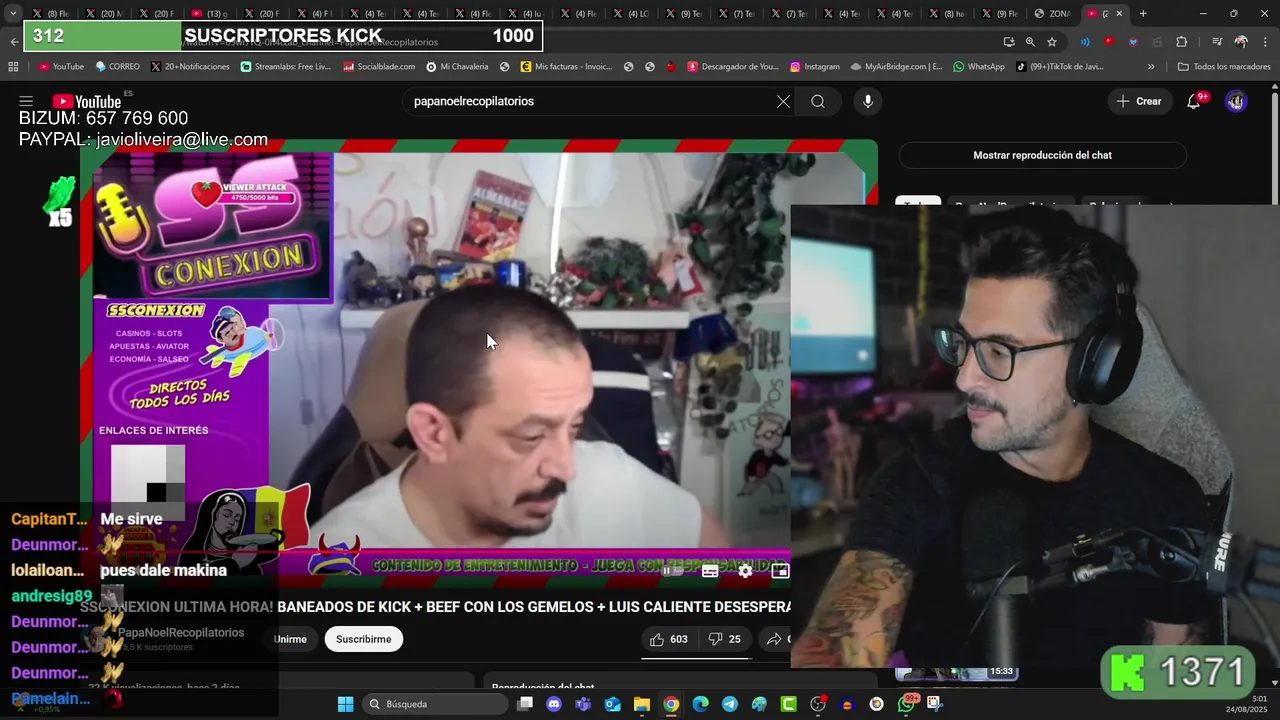The height and width of the screenshot is (720, 1280).
Task: Open the Instagram bookmark
Action: click(815, 67)
